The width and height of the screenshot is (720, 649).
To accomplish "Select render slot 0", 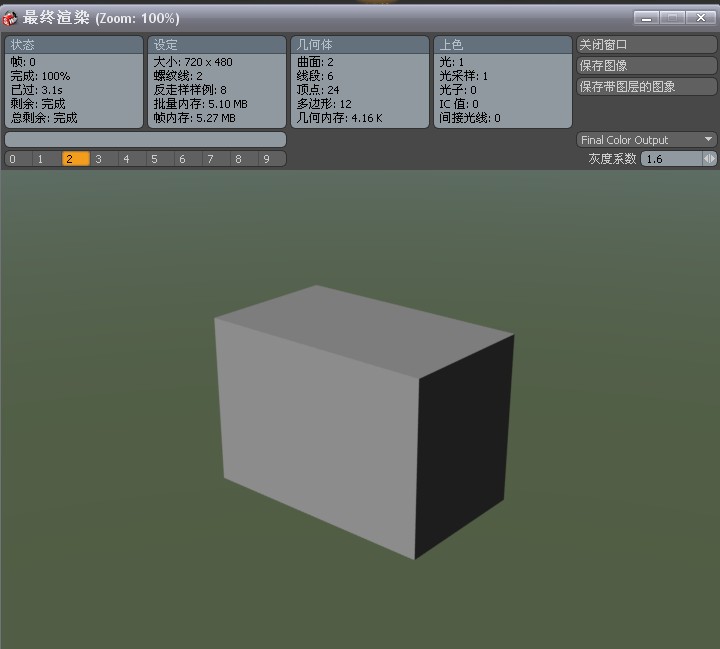I will pyautogui.click(x=18, y=159).
